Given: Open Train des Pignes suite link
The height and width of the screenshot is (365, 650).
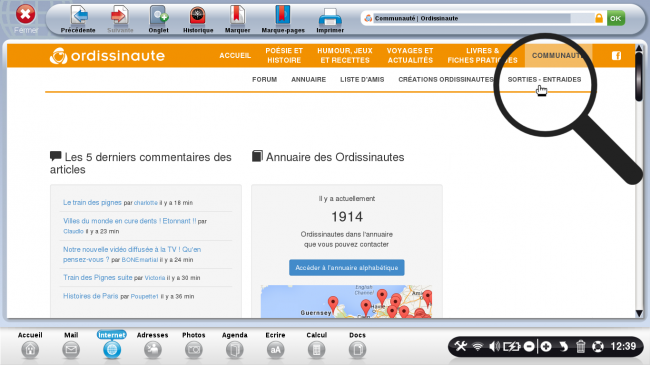Looking at the screenshot, I should pyautogui.click(x=97, y=277).
